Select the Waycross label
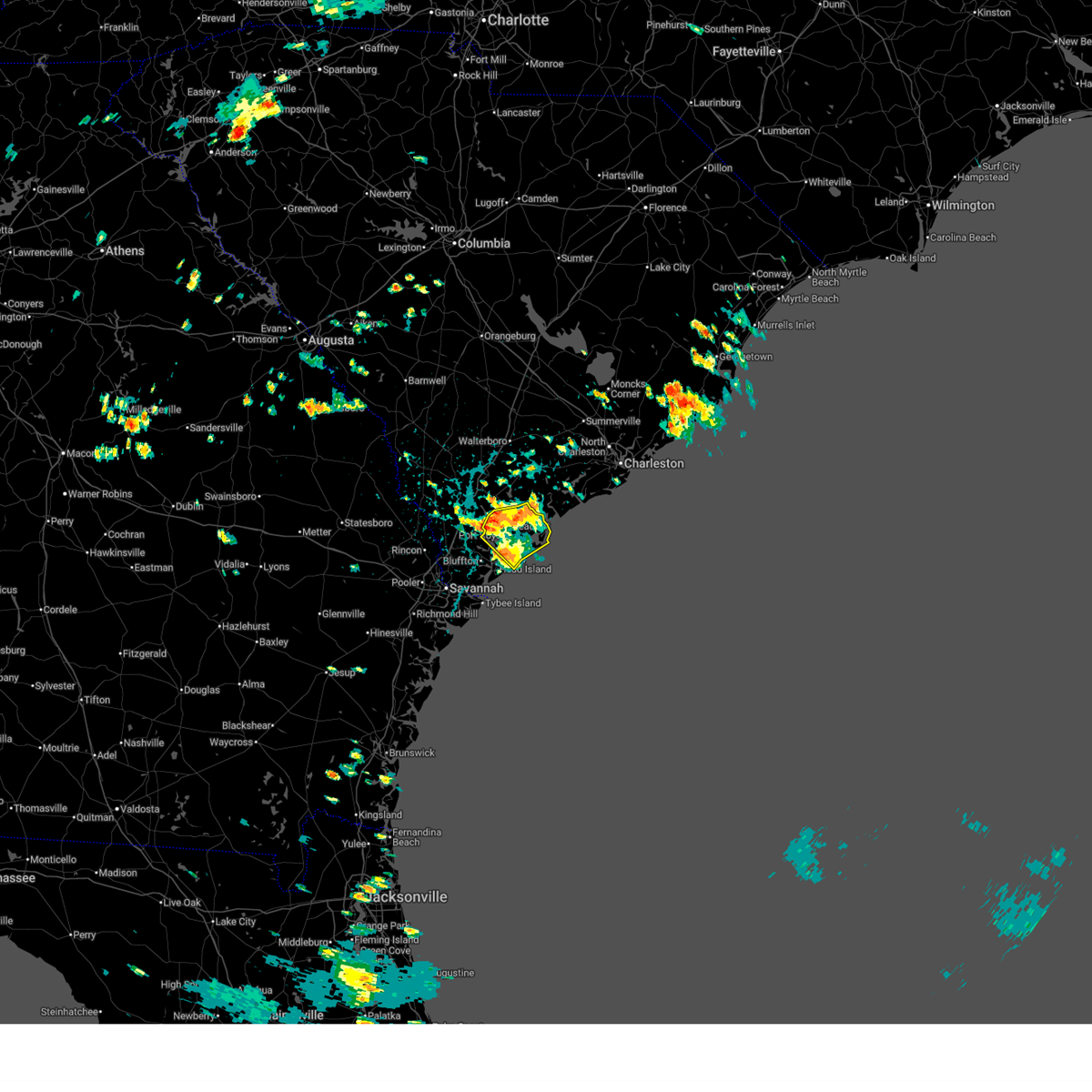The image size is (1092, 1092). (x=231, y=743)
